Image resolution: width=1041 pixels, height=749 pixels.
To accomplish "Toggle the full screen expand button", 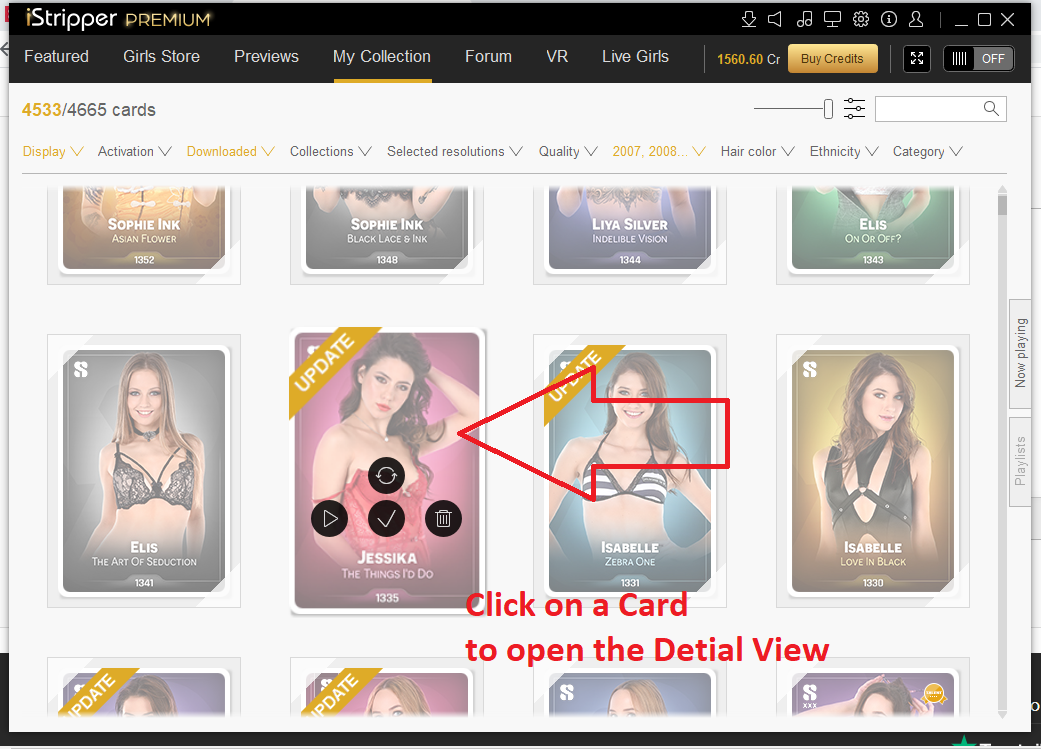I will (x=917, y=59).
